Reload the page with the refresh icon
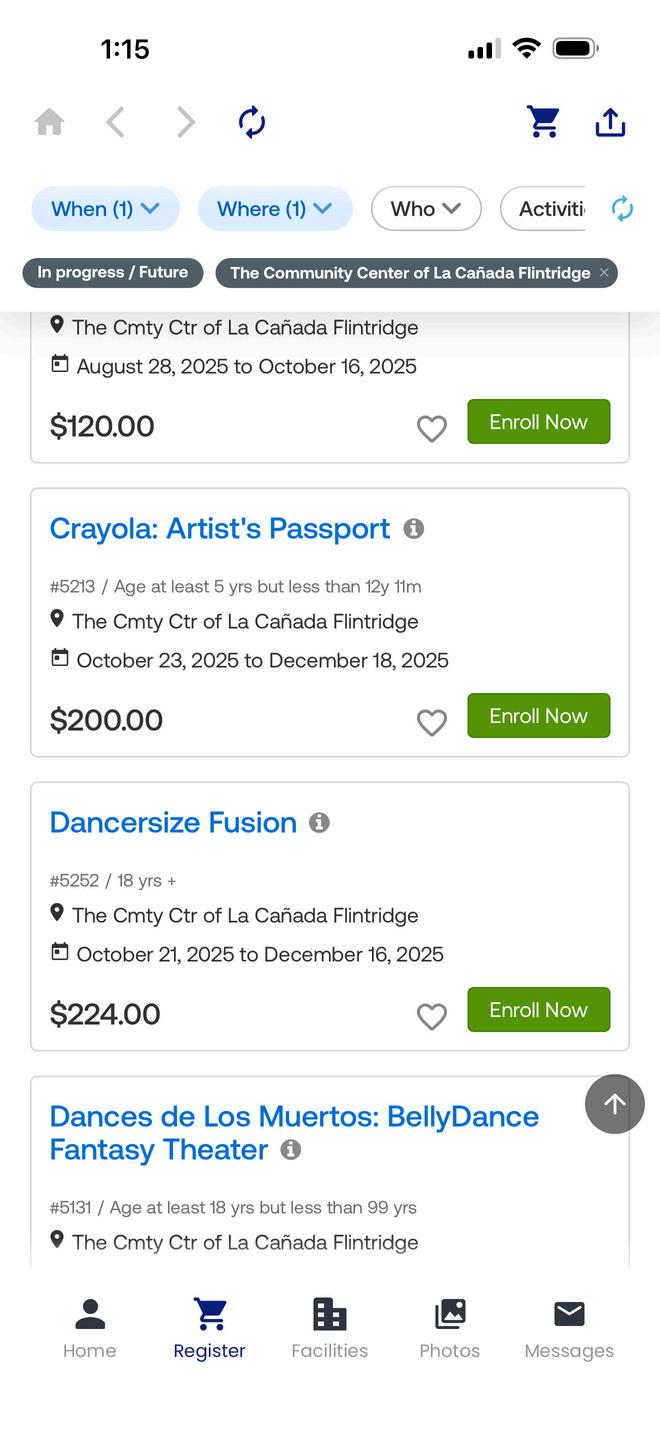Viewport: 660px width, 1434px height. click(252, 122)
